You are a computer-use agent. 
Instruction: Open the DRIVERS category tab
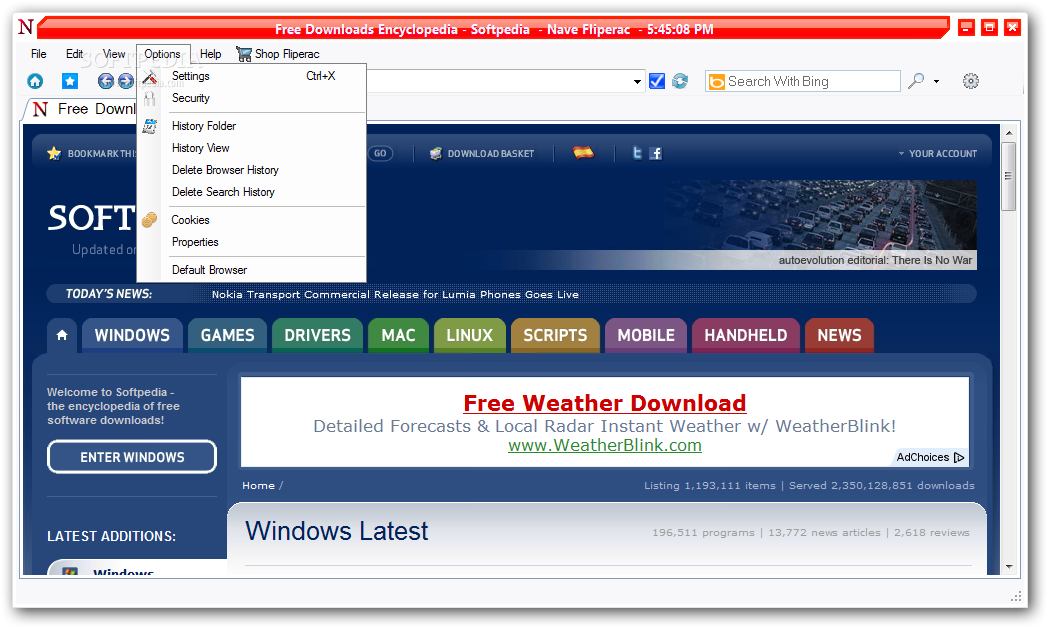pyautogui.click(x=317, y=335)
